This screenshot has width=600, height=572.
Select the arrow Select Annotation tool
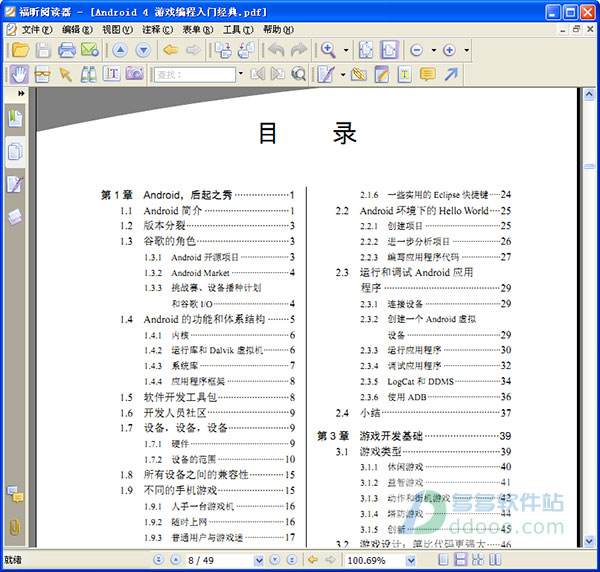point(66,74)
